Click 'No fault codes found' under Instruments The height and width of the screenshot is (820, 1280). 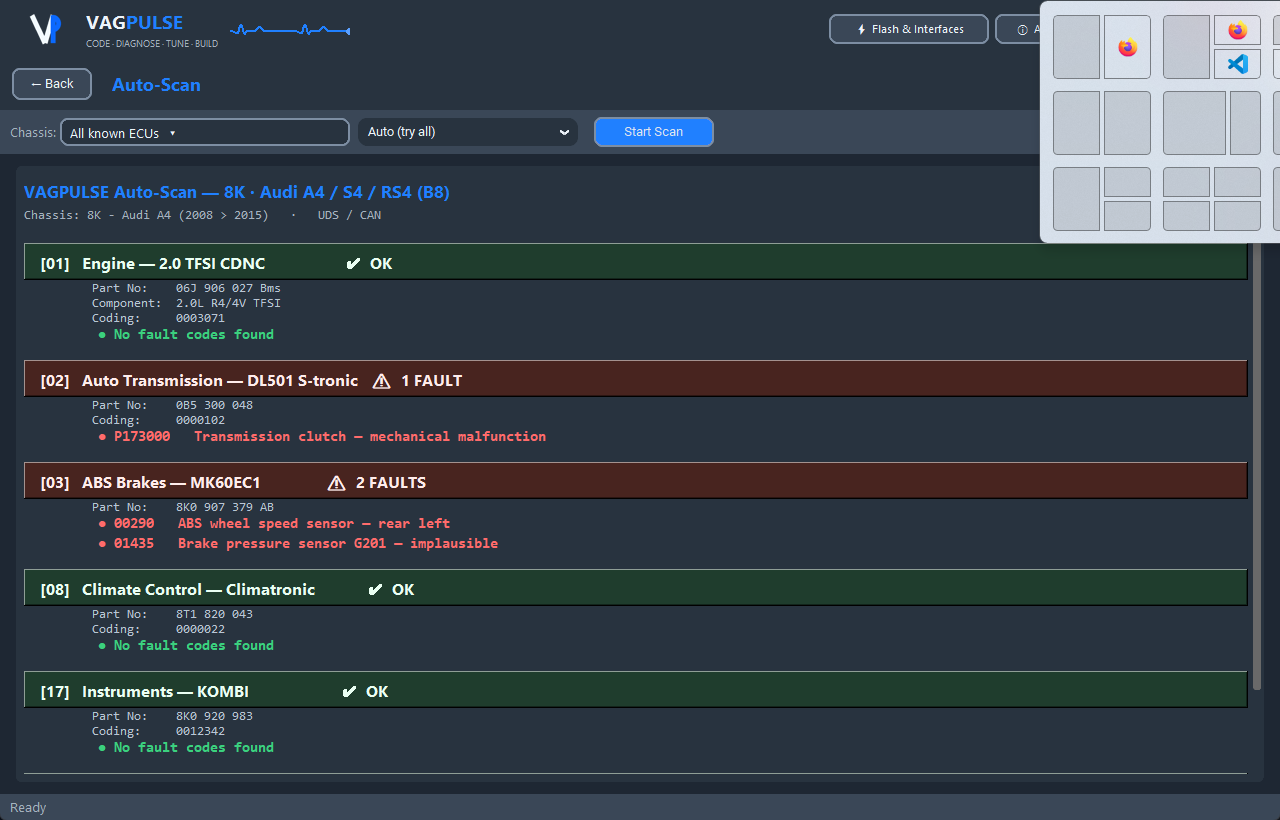tap(186, 748)
